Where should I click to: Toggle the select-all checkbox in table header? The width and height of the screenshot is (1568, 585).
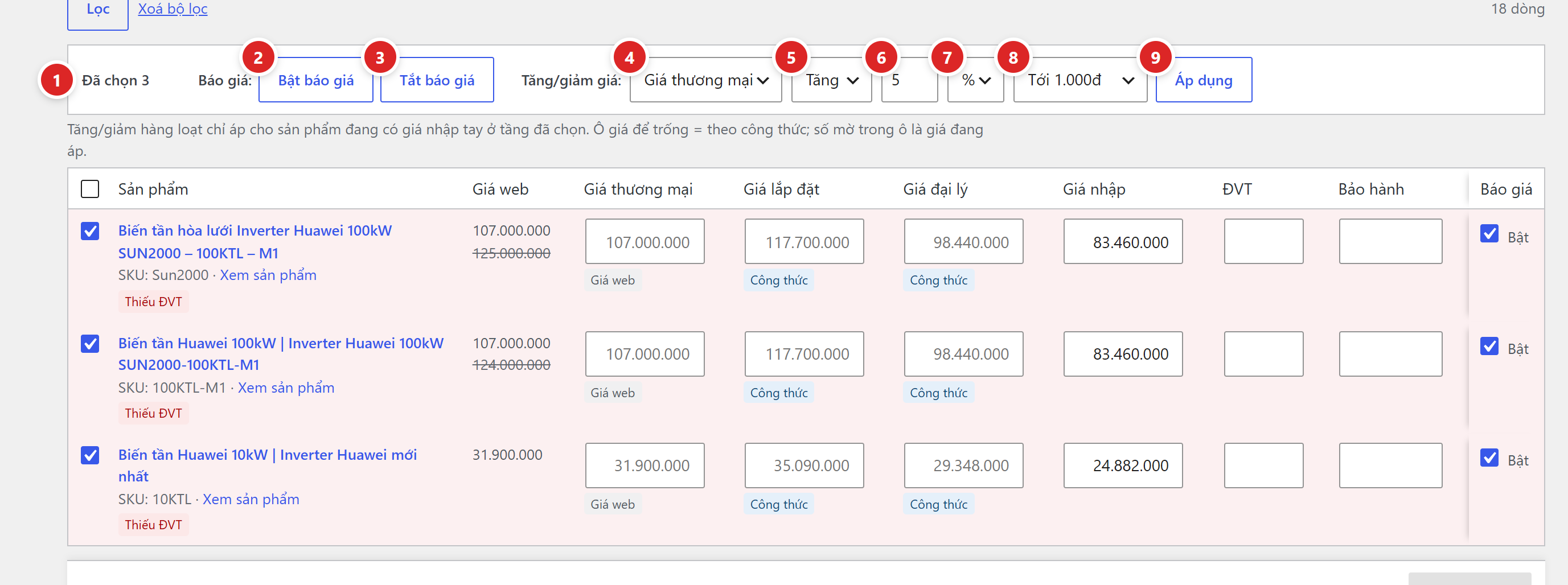pos(90,189)
